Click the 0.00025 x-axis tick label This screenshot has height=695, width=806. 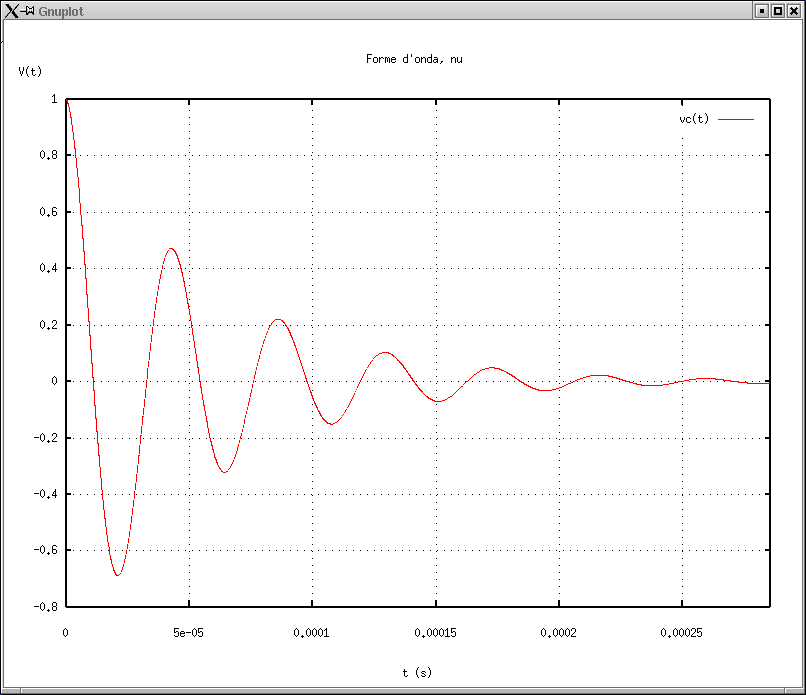tap(682, 632)
